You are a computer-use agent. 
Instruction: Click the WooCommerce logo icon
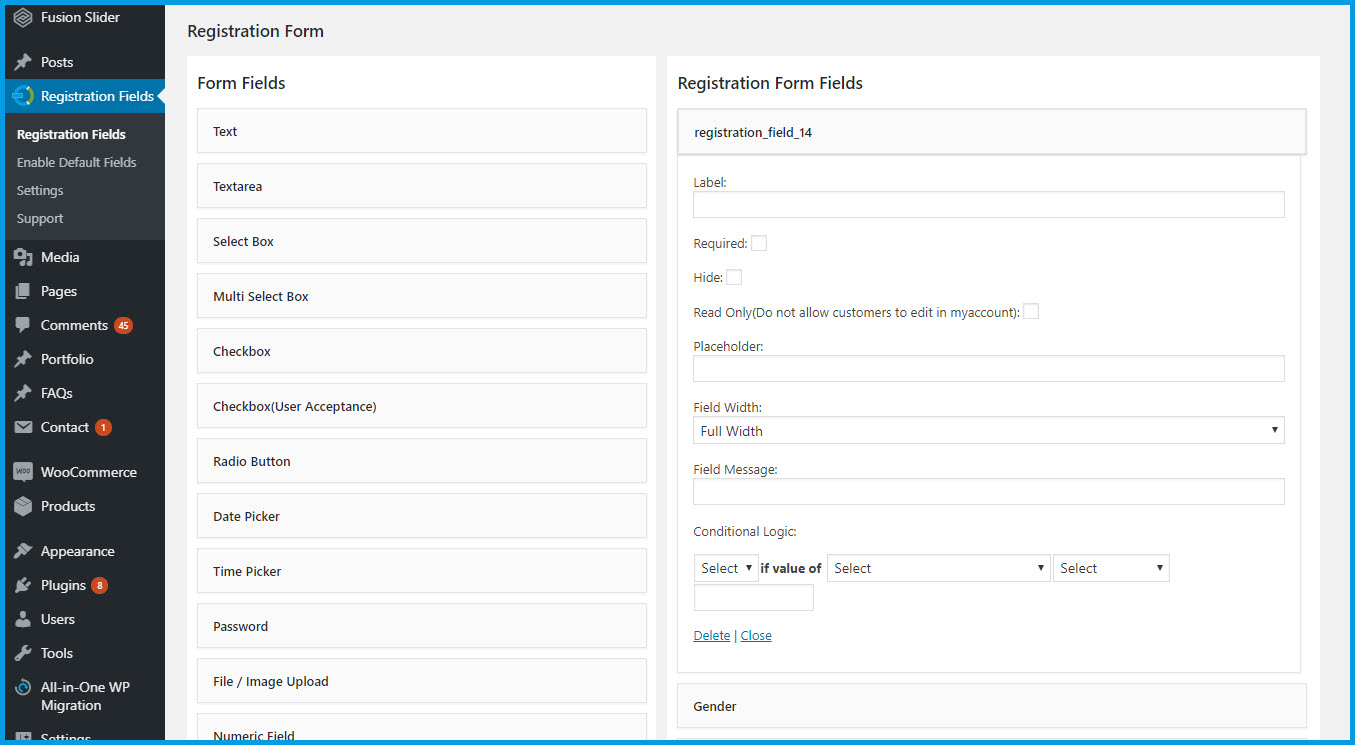point(23,472)
